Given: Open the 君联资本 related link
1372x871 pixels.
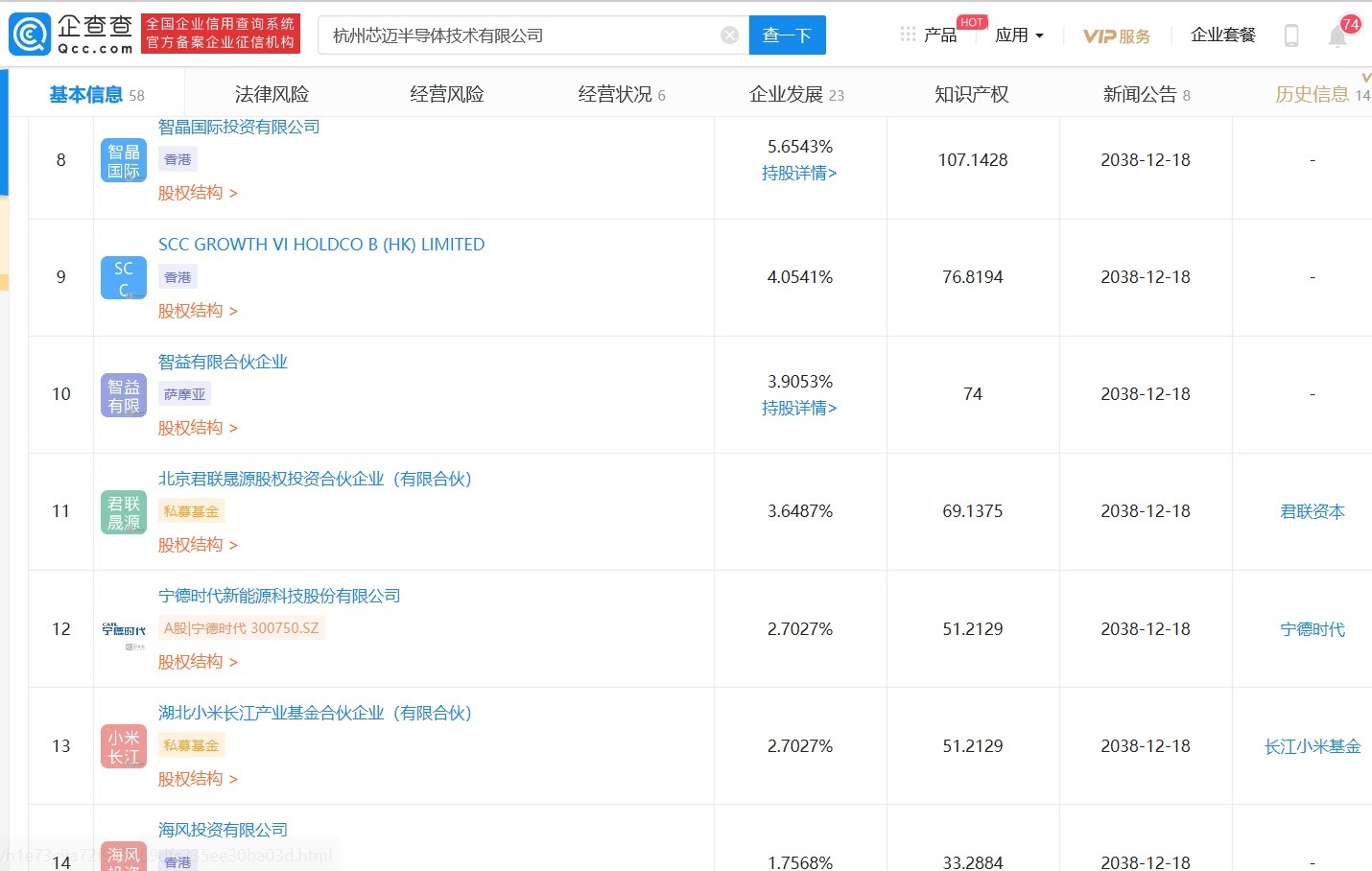Looking at the screenshot, I should point(1313,512).
